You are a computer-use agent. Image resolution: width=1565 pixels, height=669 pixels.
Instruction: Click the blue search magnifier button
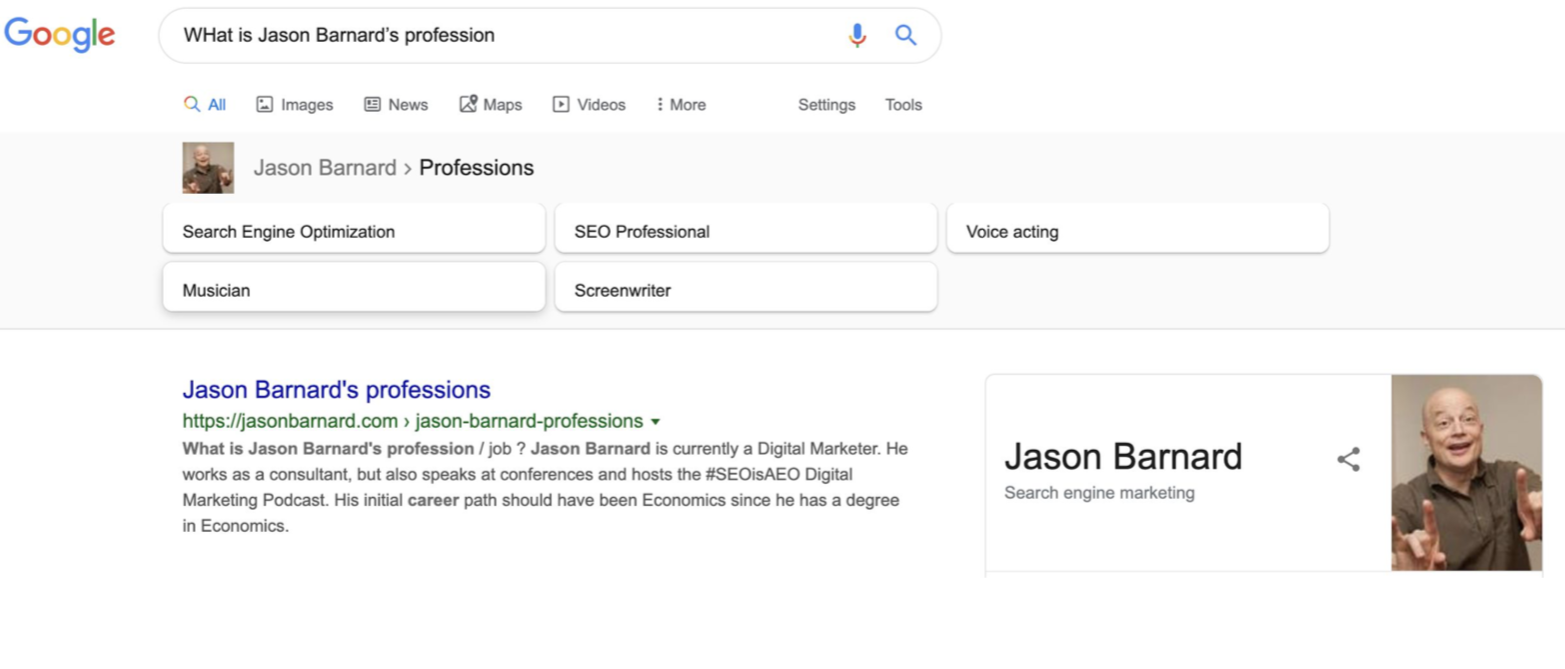tap(906, 35)
